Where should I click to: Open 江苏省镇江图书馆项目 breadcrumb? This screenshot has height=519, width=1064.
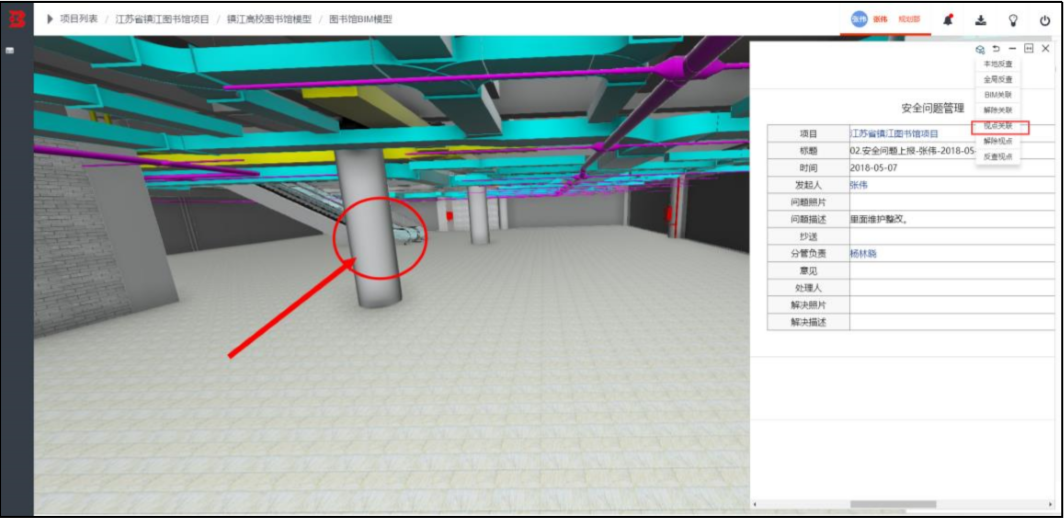[x=162, y=19]
